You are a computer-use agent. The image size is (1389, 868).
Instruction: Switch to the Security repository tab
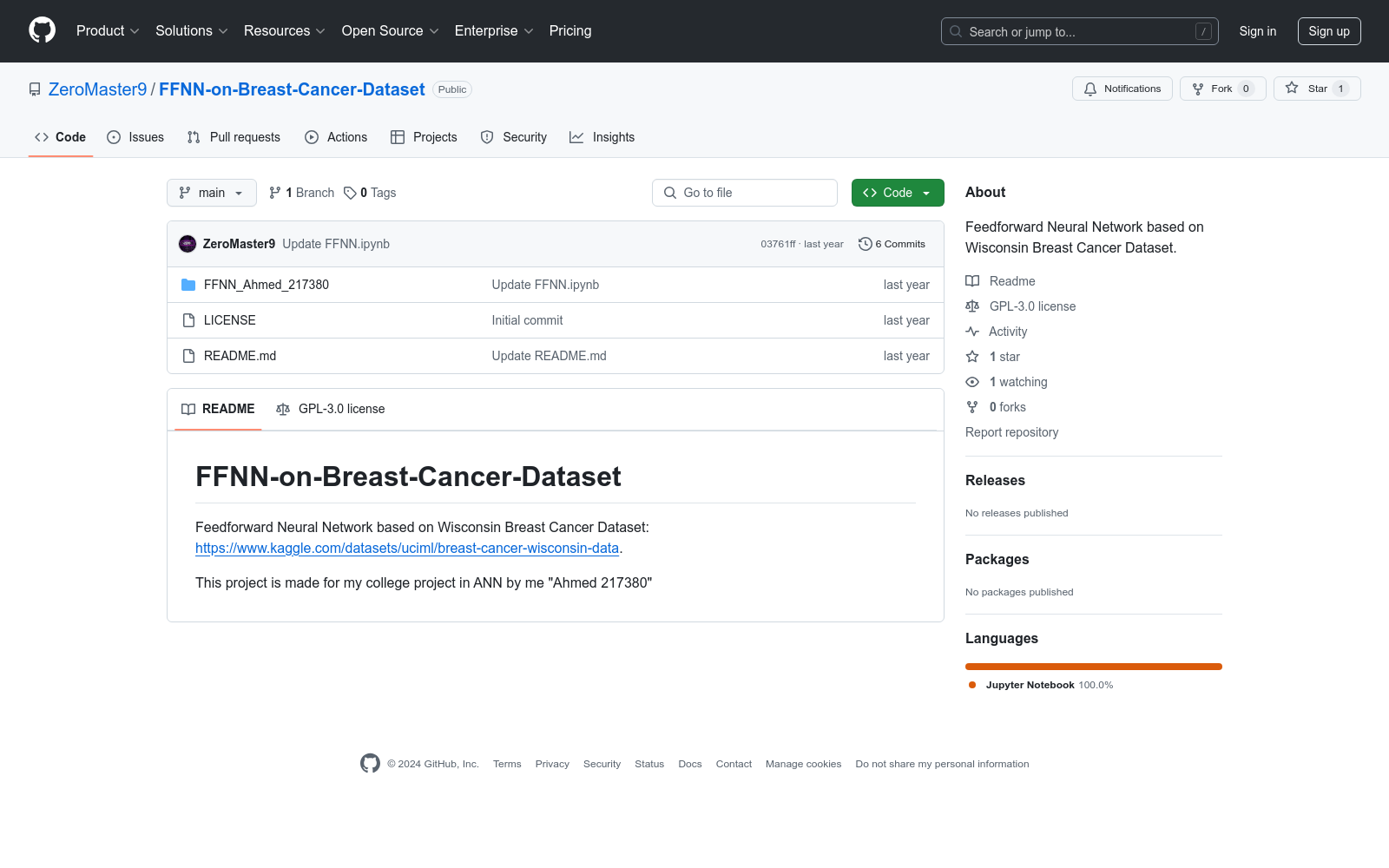(514, 137)
